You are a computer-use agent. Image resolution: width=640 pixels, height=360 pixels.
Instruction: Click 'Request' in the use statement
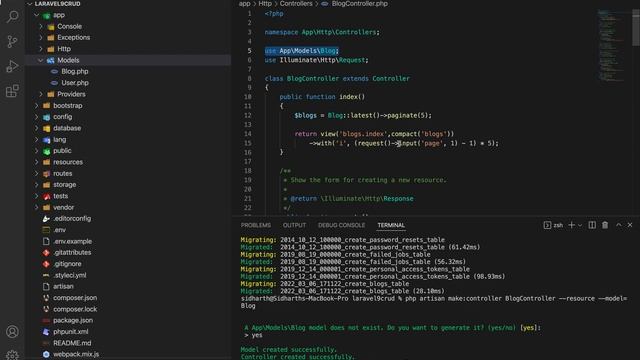tap(351, 60)
